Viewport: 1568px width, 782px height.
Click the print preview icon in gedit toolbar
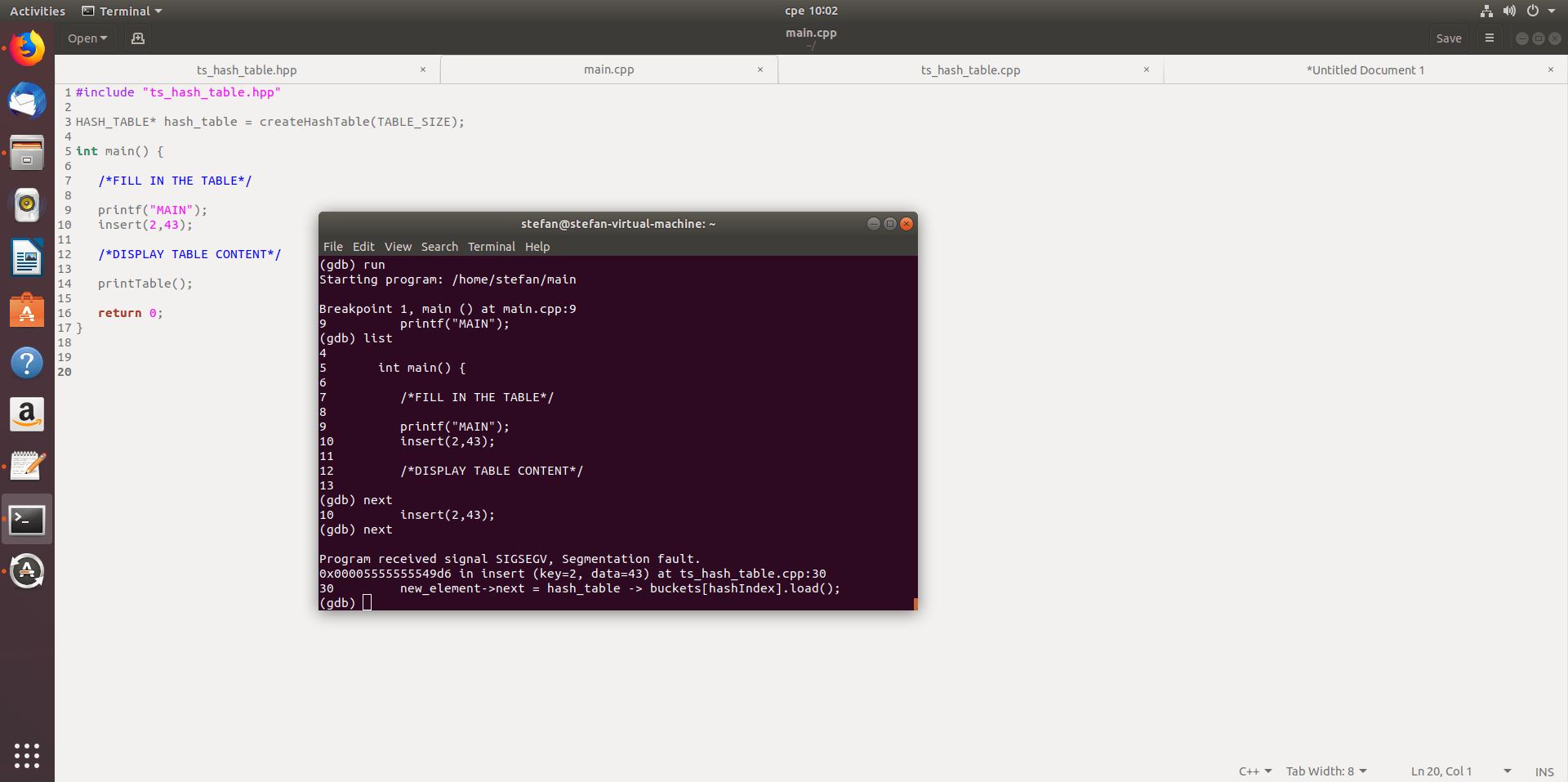[x=137, y=38]
